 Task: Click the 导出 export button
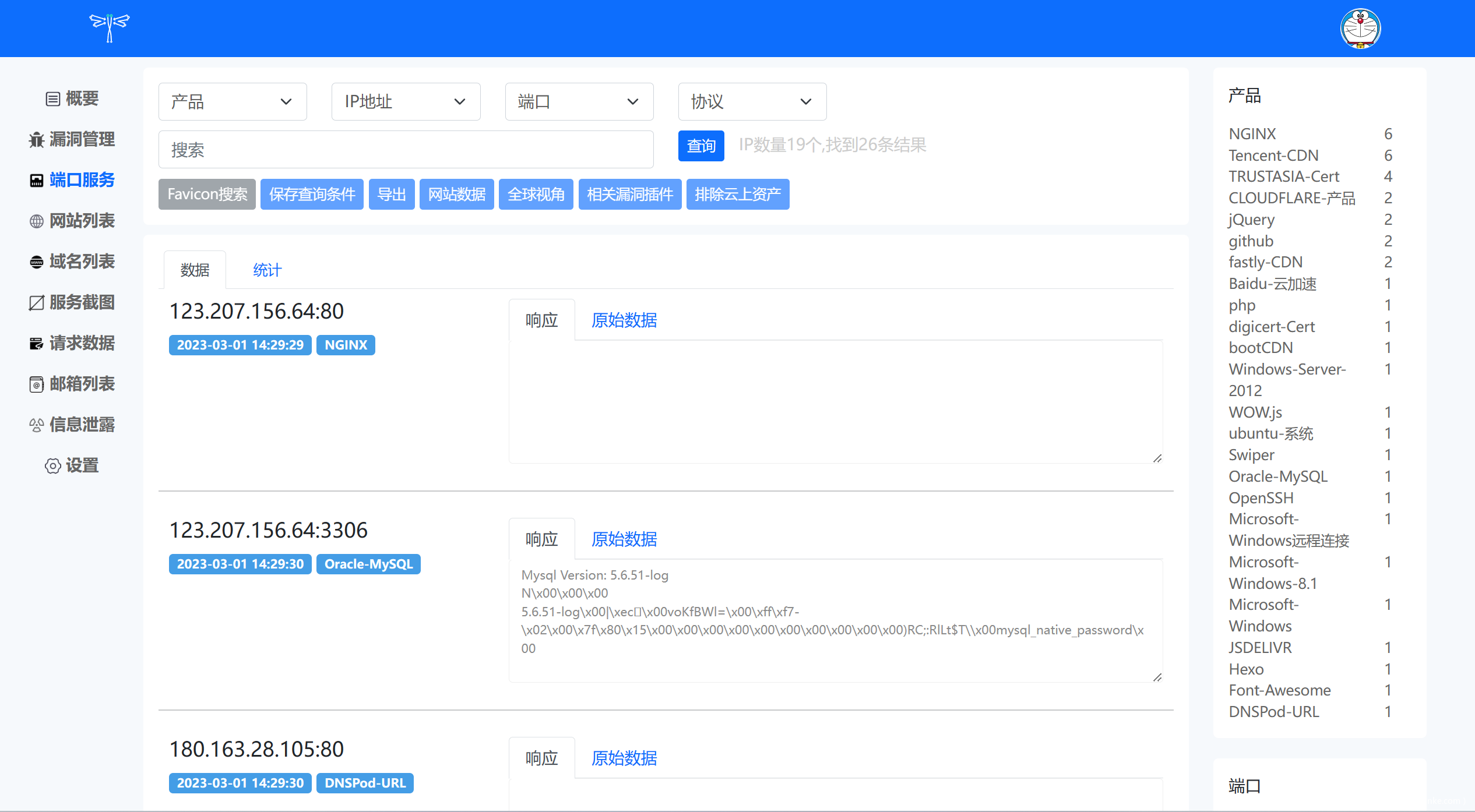pos(391,195)
